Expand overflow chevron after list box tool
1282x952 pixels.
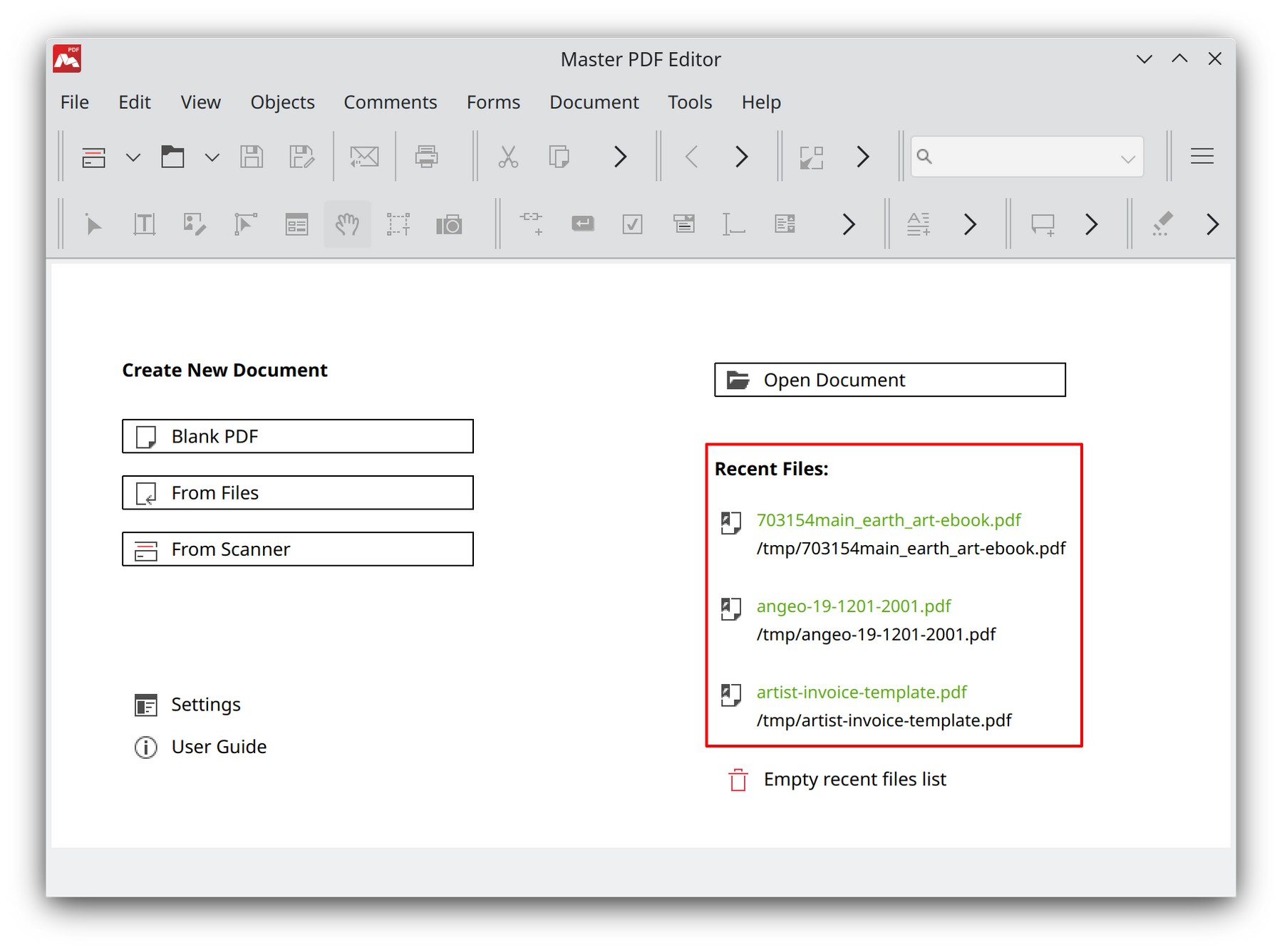point(848,225)
